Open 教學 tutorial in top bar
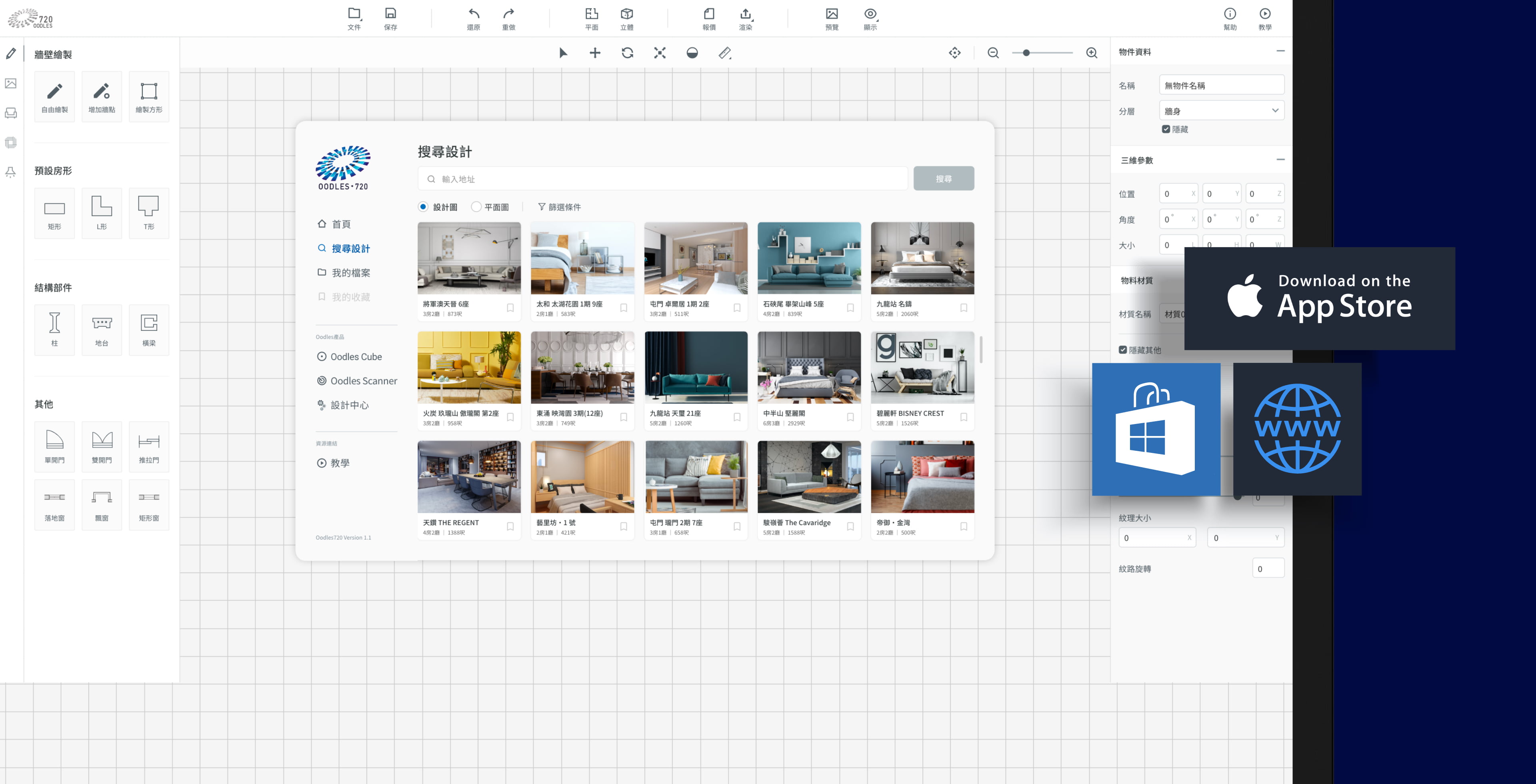The width and height of the screenshot is (1536, 784). tap(1265, 18)
